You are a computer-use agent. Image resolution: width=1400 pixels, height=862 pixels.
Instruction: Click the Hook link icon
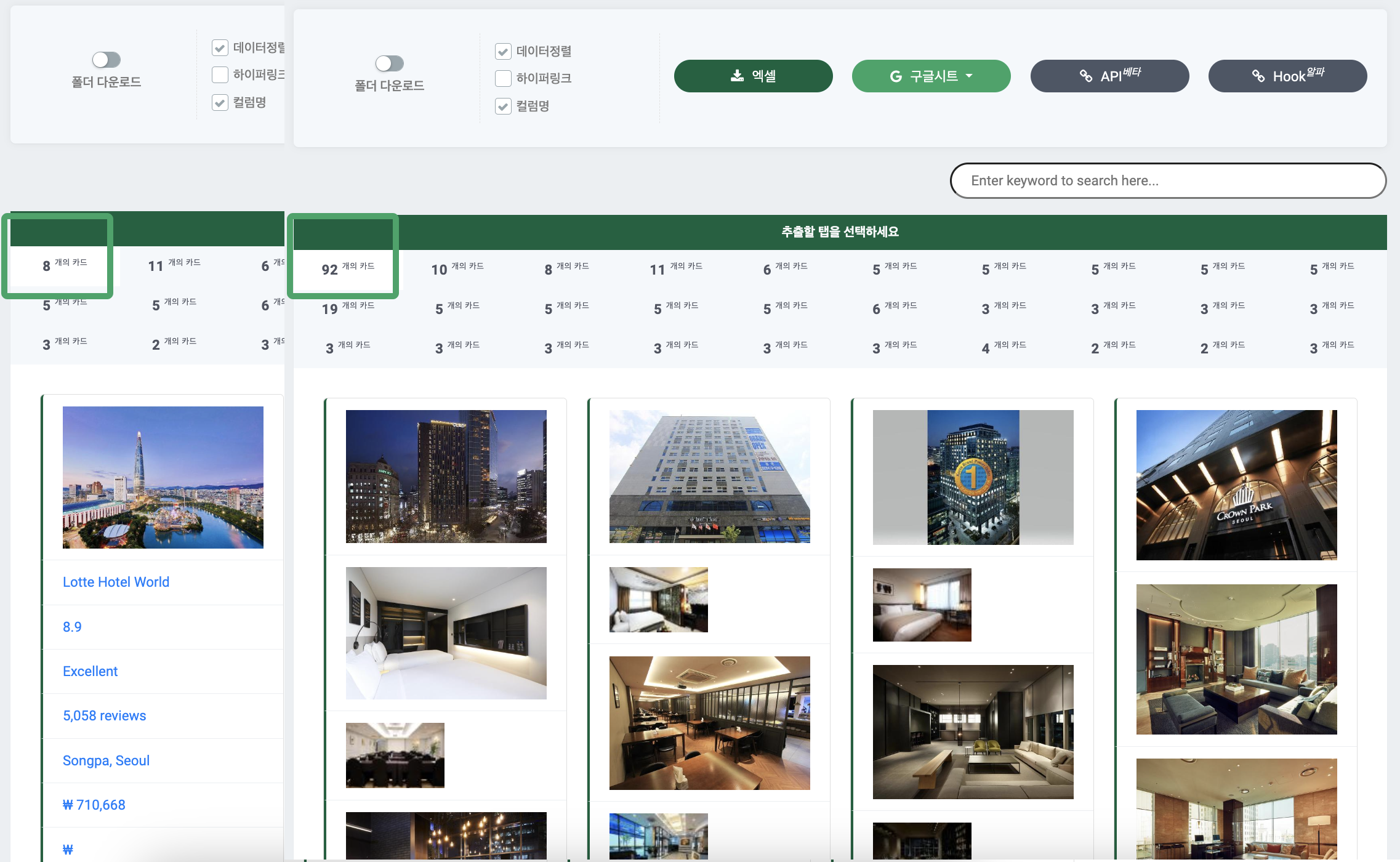[1258, 76]
